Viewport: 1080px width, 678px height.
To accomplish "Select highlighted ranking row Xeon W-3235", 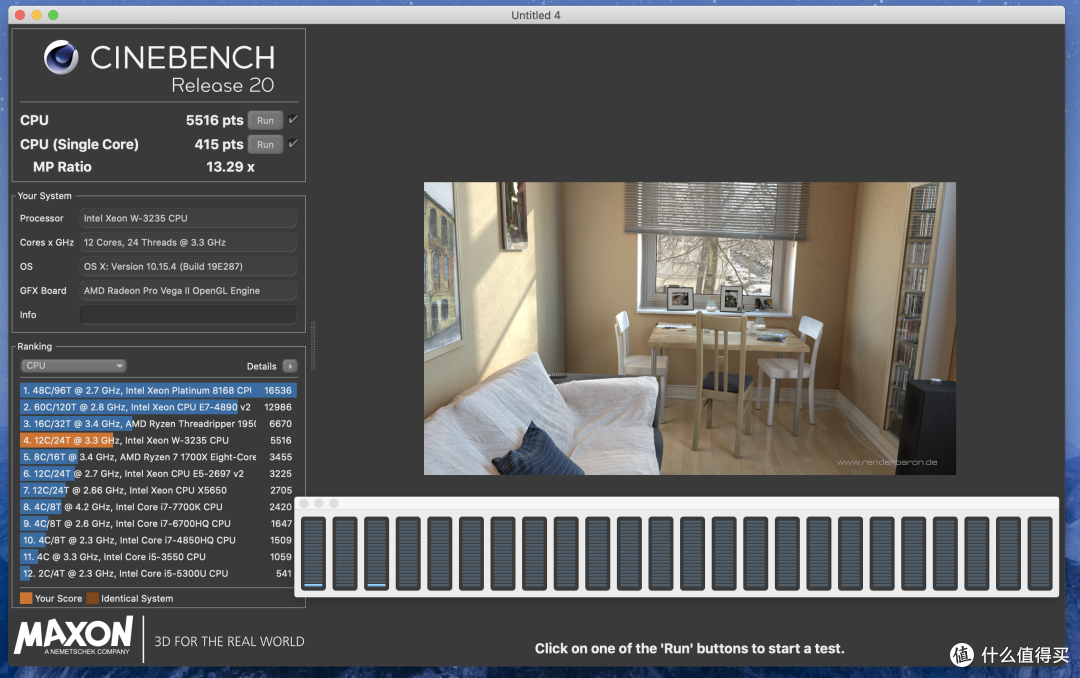I will coord(158,440).
